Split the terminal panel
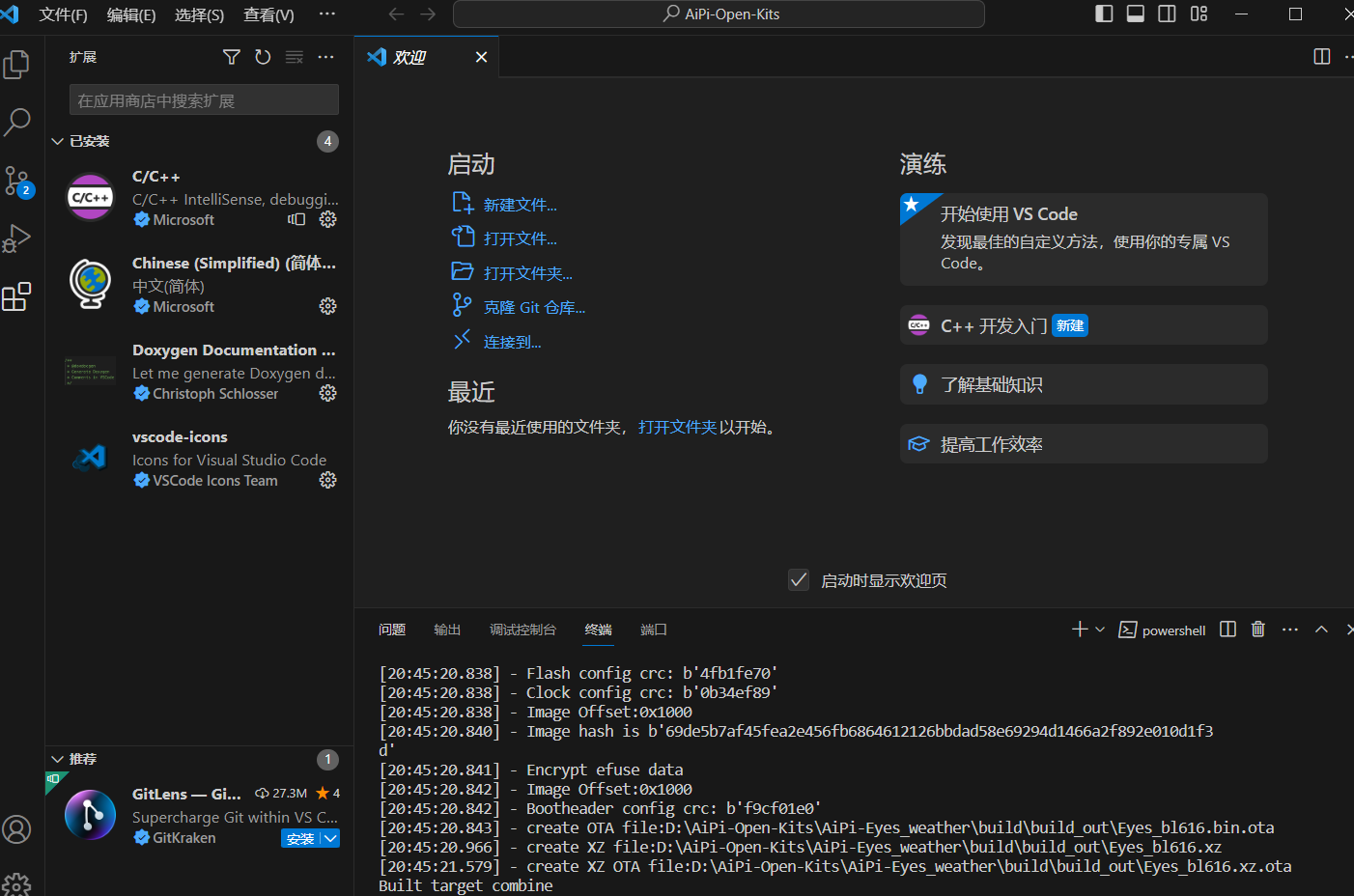The image size is (1354, 896). (1228, 630)
